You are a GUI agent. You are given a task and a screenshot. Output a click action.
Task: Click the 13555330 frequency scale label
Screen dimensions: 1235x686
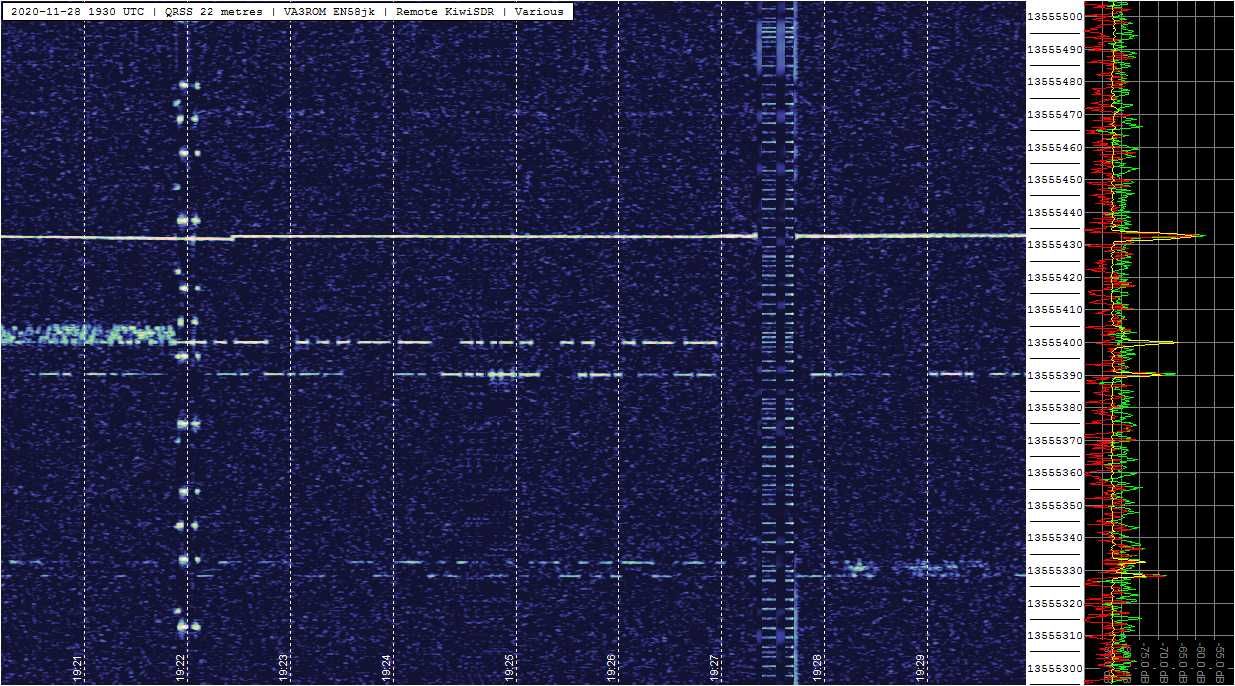coord(1055,571)
